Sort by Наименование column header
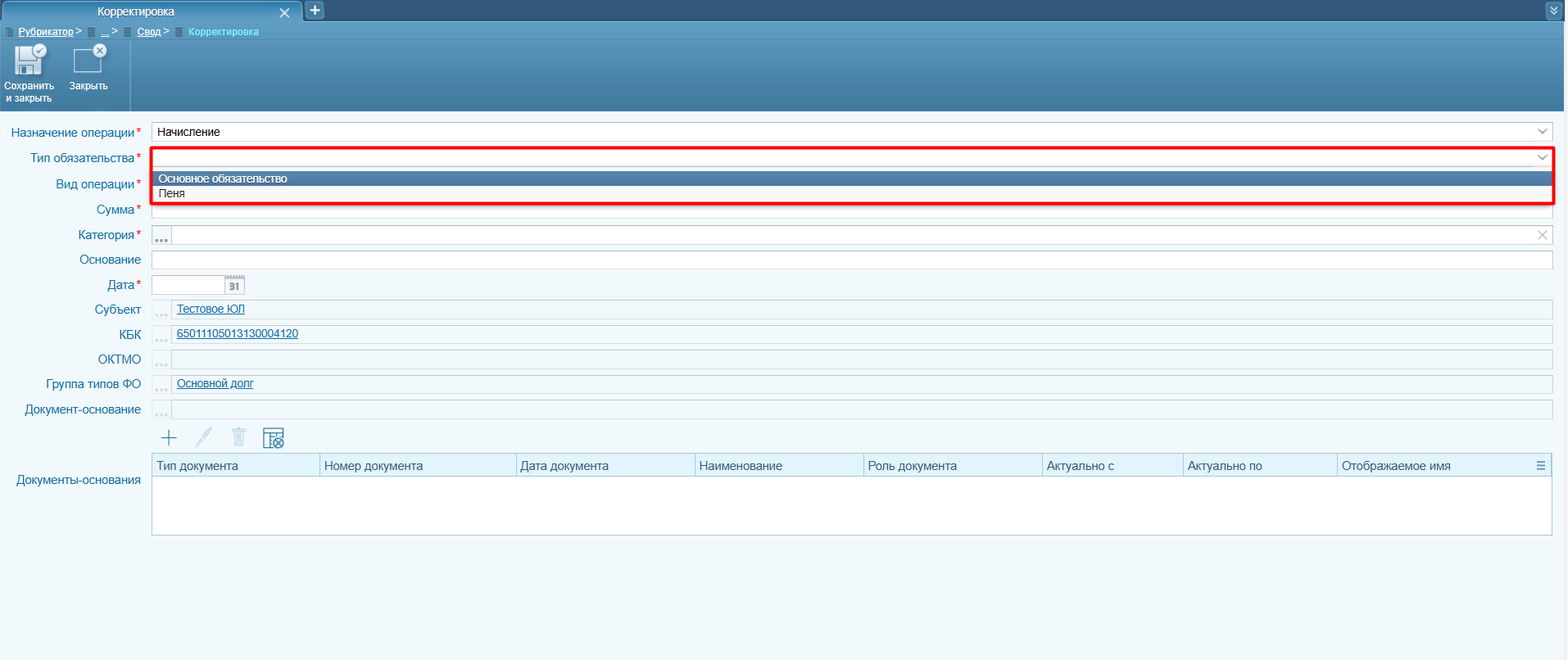 (779, 465)
